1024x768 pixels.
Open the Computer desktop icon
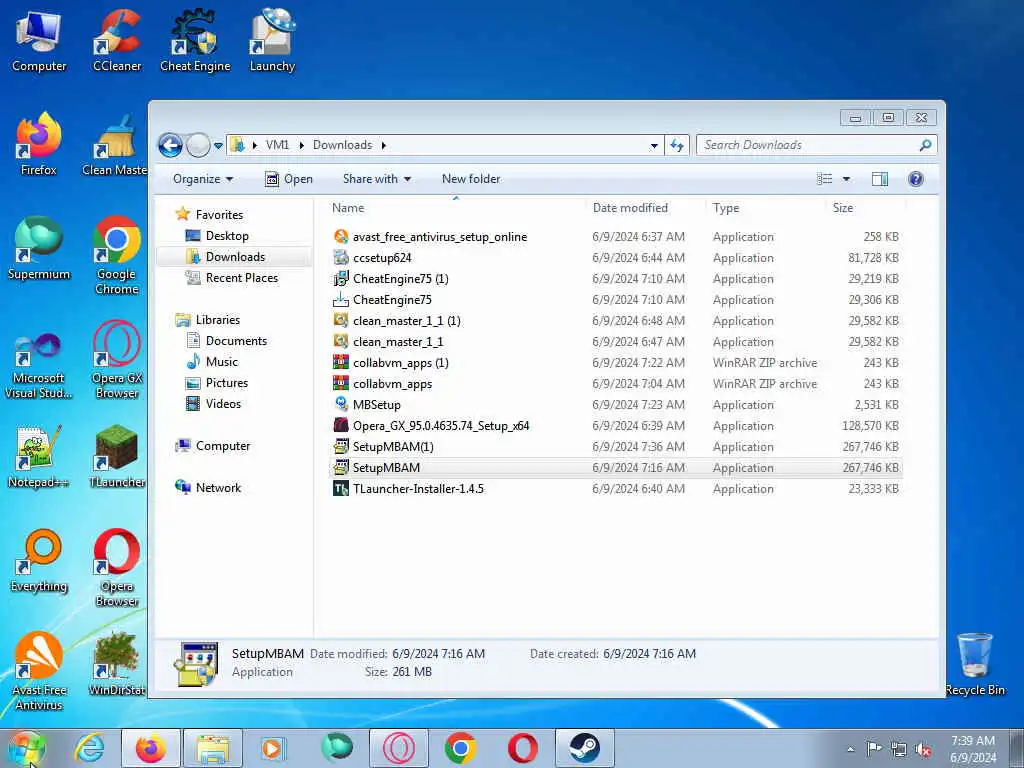point(39,42)
